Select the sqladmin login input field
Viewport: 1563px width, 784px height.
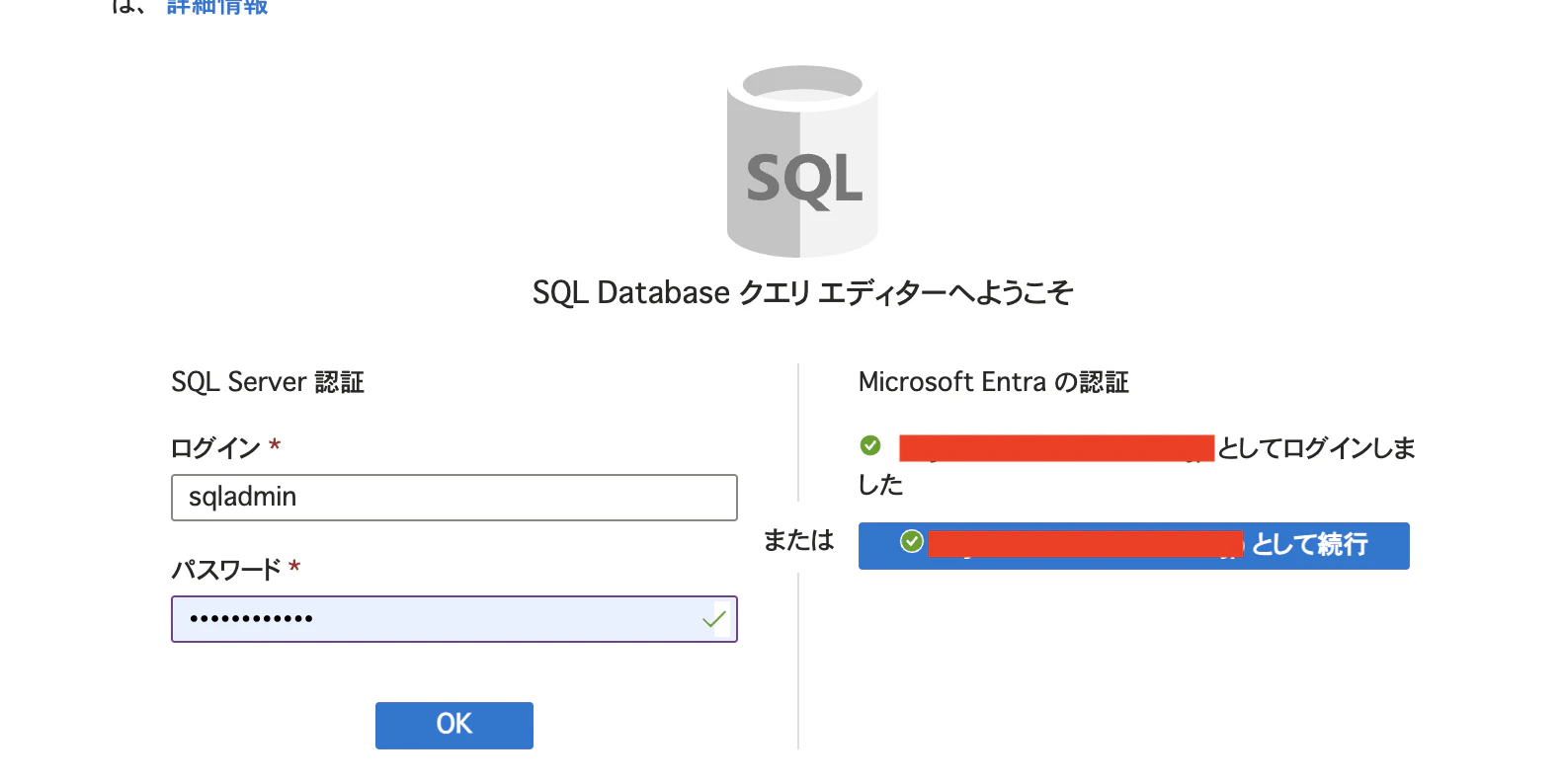click(453, 497)
